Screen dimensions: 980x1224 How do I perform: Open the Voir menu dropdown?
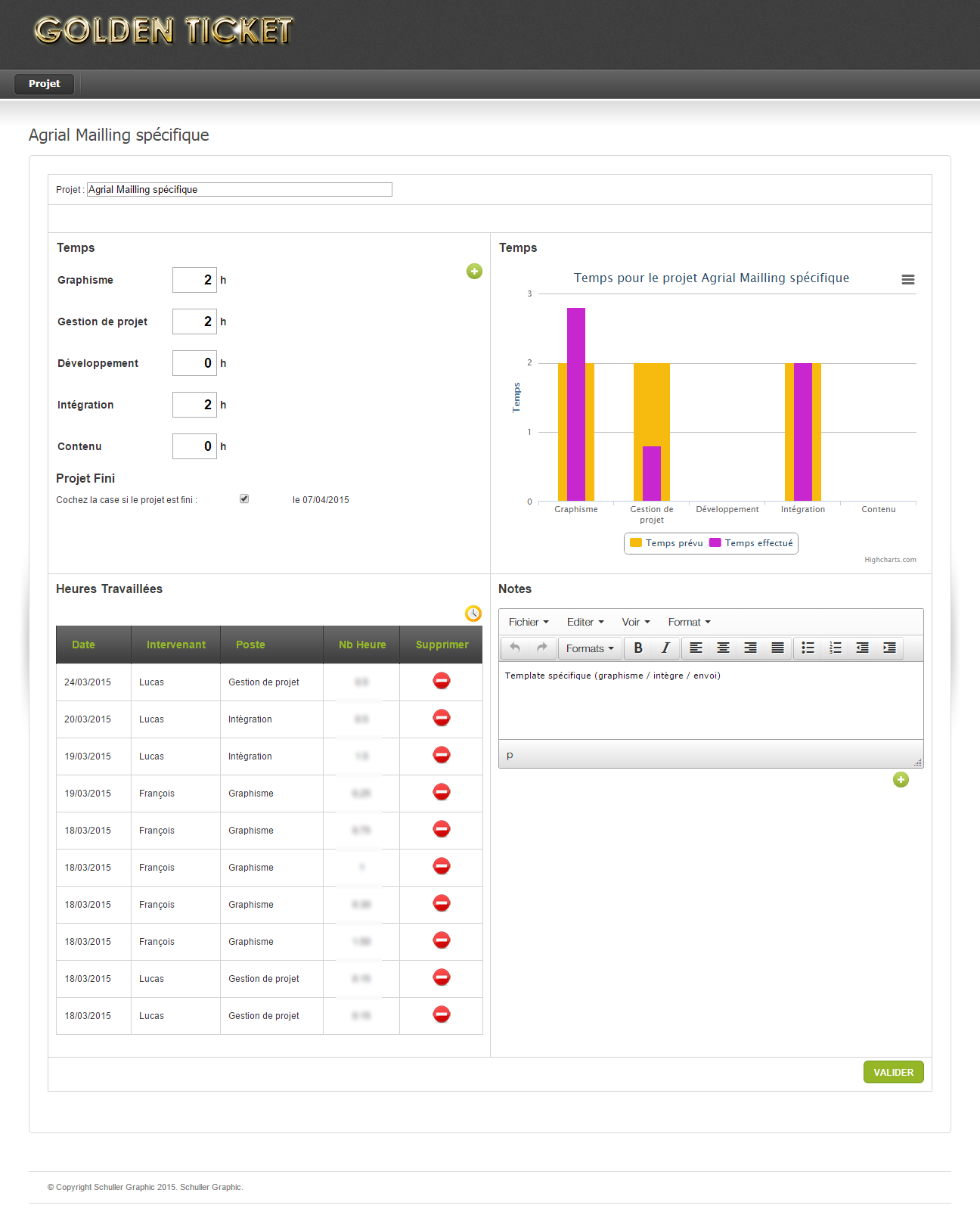pos(636,622)
